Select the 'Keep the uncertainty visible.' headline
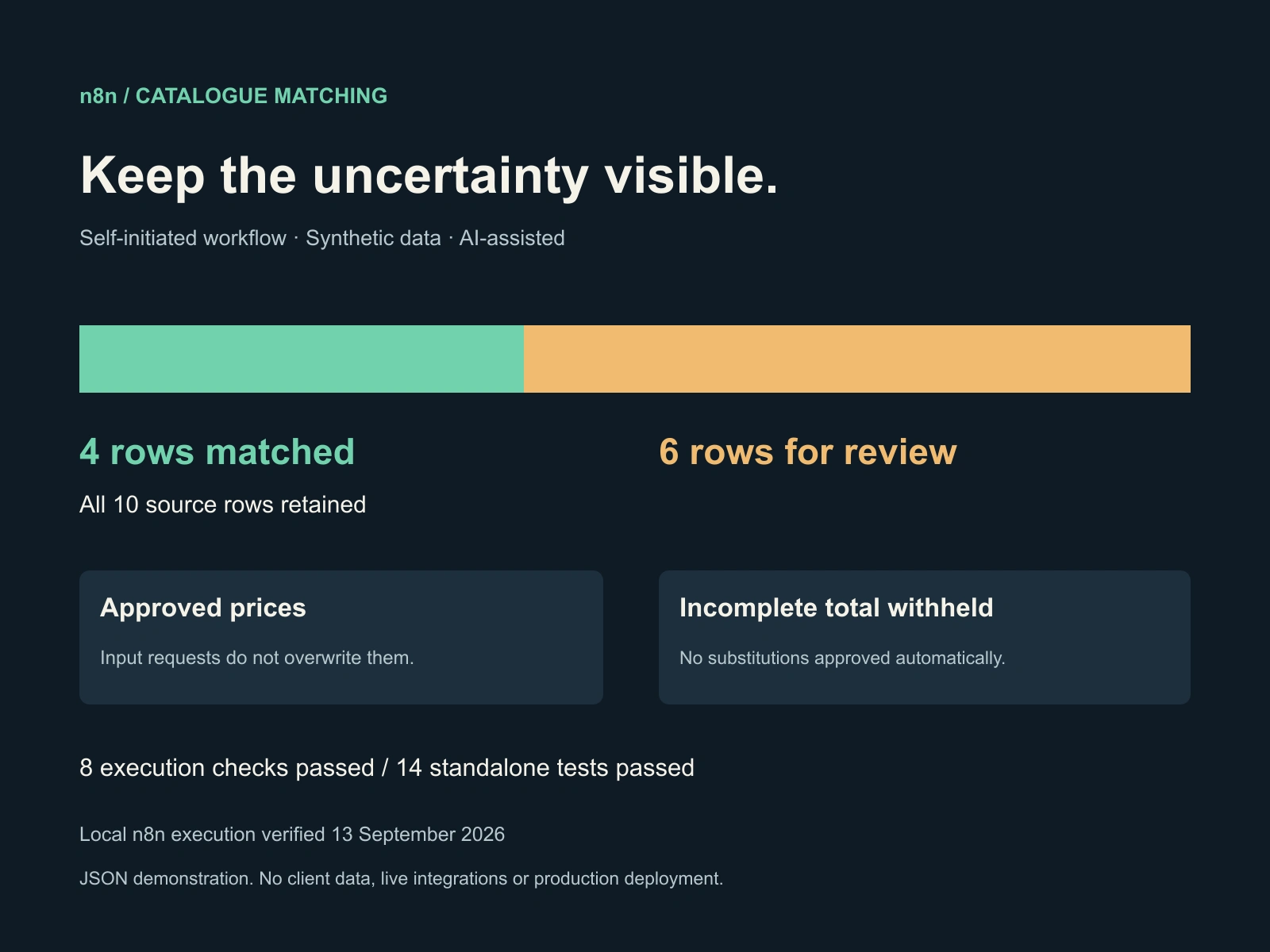 pos(429,175)
